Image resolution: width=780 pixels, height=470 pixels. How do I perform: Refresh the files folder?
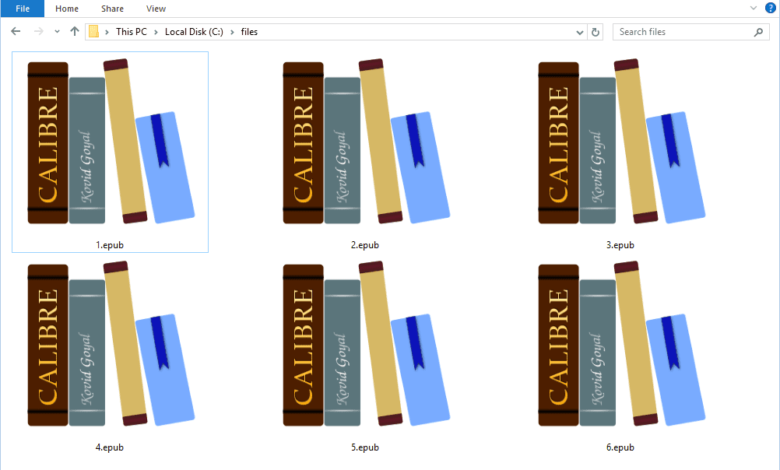click(x=595, y=32)
